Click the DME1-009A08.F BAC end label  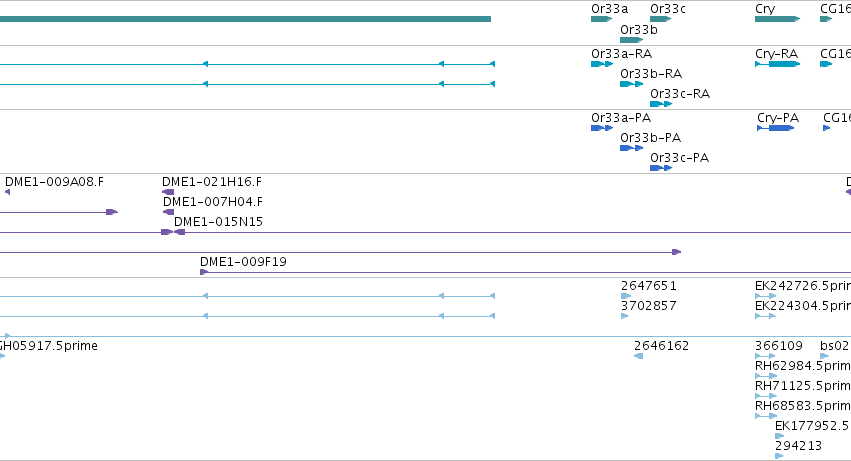pos(54,182)
